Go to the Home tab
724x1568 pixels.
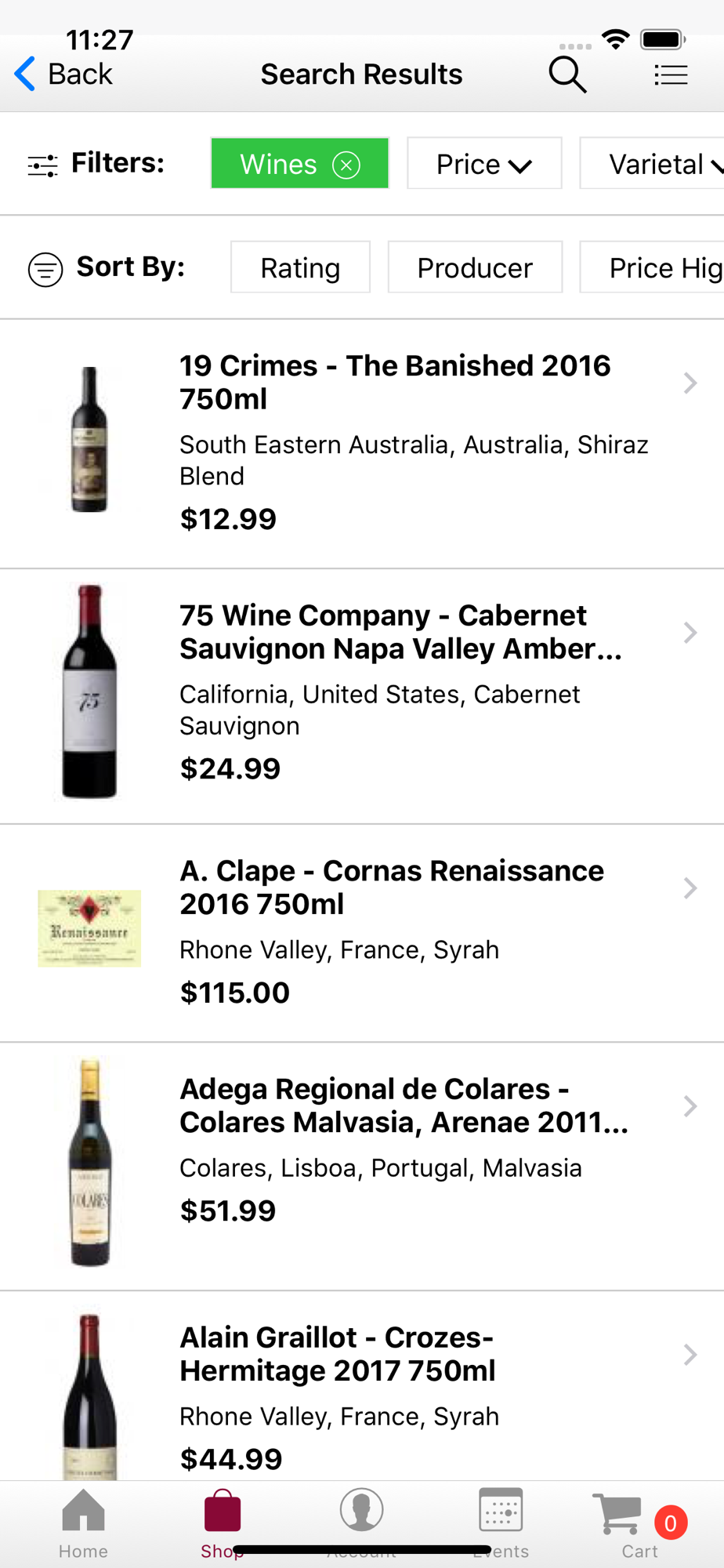pos(83,1523)
